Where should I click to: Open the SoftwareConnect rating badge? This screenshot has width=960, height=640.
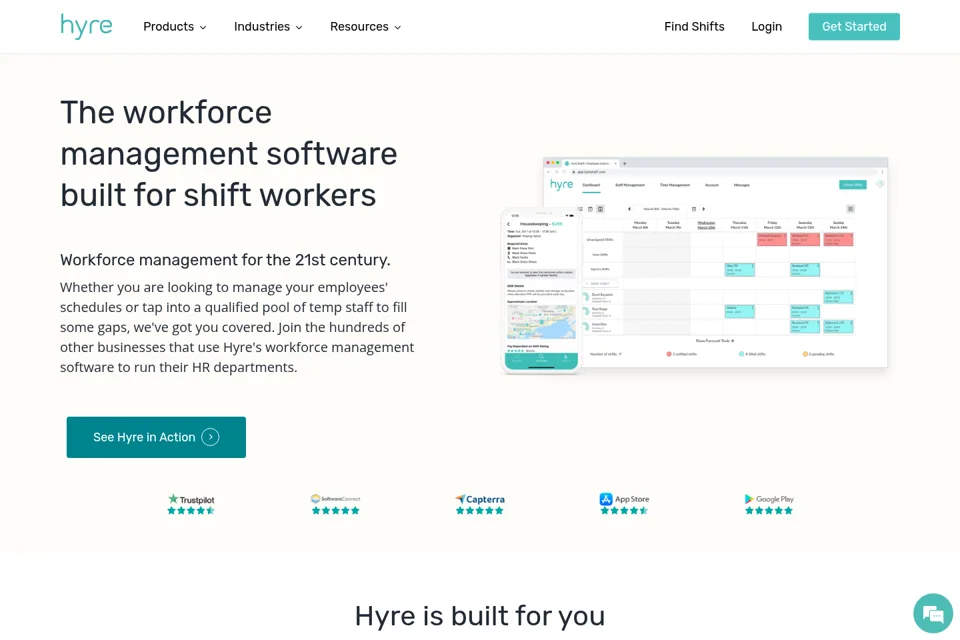[x=336, y=504]
